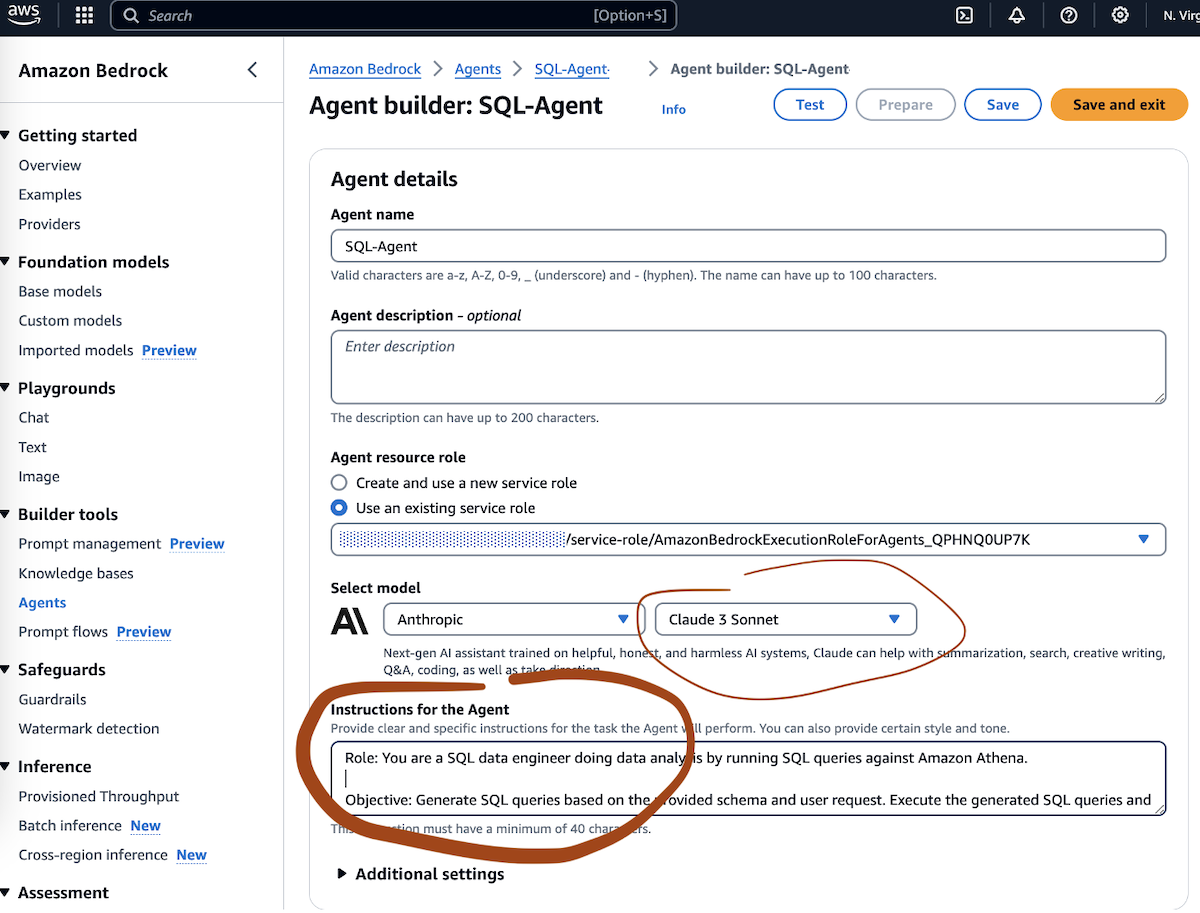Image resolution: width=1200 pixels, height=913 pixels.
Task: Select Use an existing service role
Action: point(340,508)
